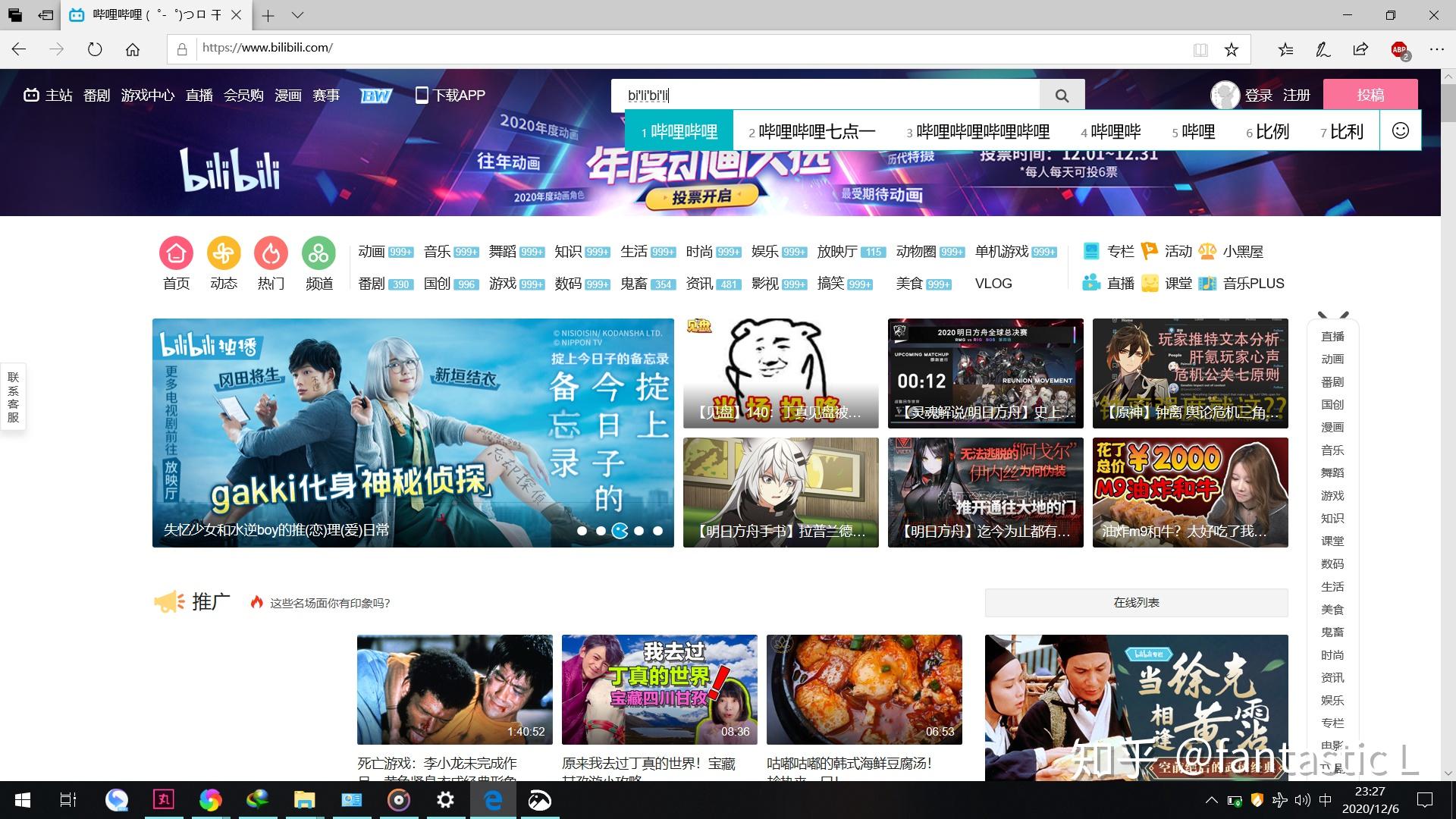Image resolution: width=1456 pixels, height=819 pixels.
Task: Open Settings gear on taskbar
Action: (446, 800)
